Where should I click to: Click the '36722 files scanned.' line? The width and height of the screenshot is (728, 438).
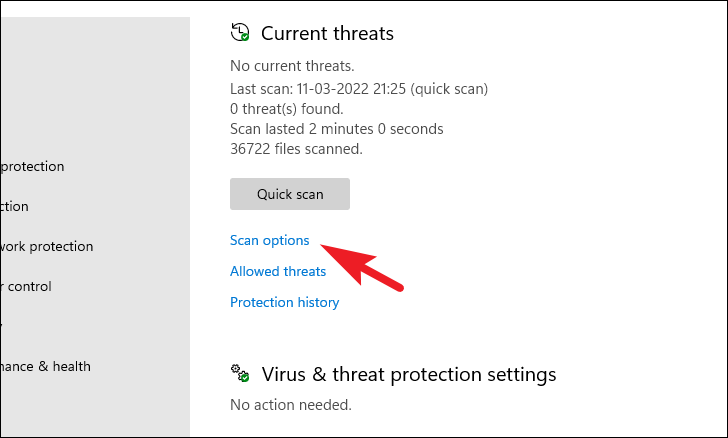(296, 149)
